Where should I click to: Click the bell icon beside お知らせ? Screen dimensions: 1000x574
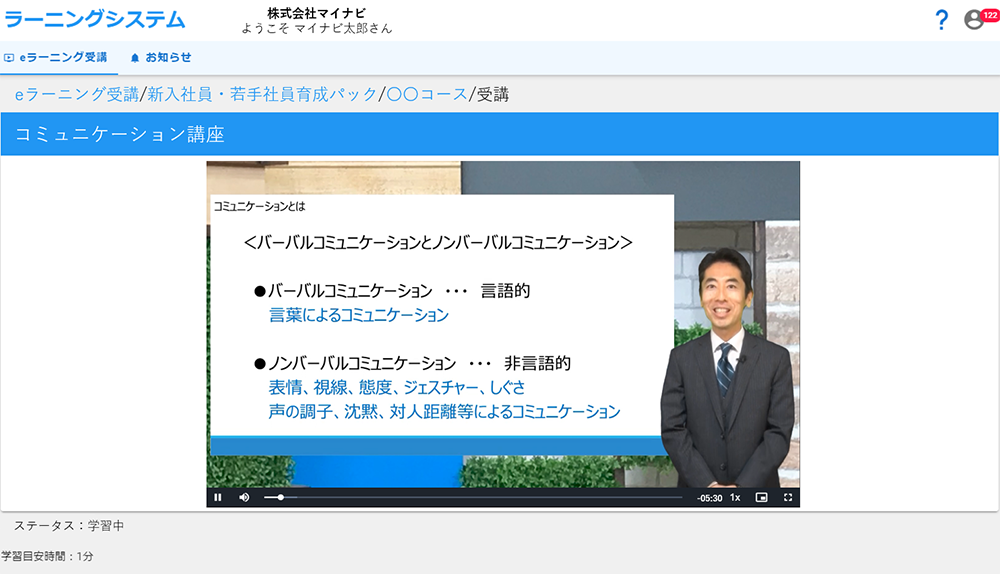tap(135, 58)
